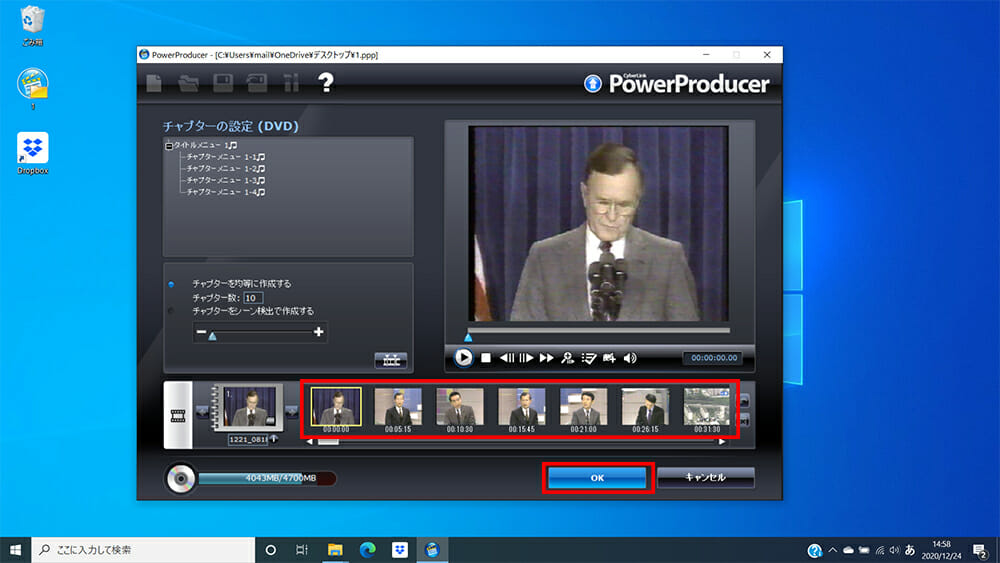Viewport: 1000px width, 563px height.
Task: Open the help question mark icon
Action: click(325, 83)
